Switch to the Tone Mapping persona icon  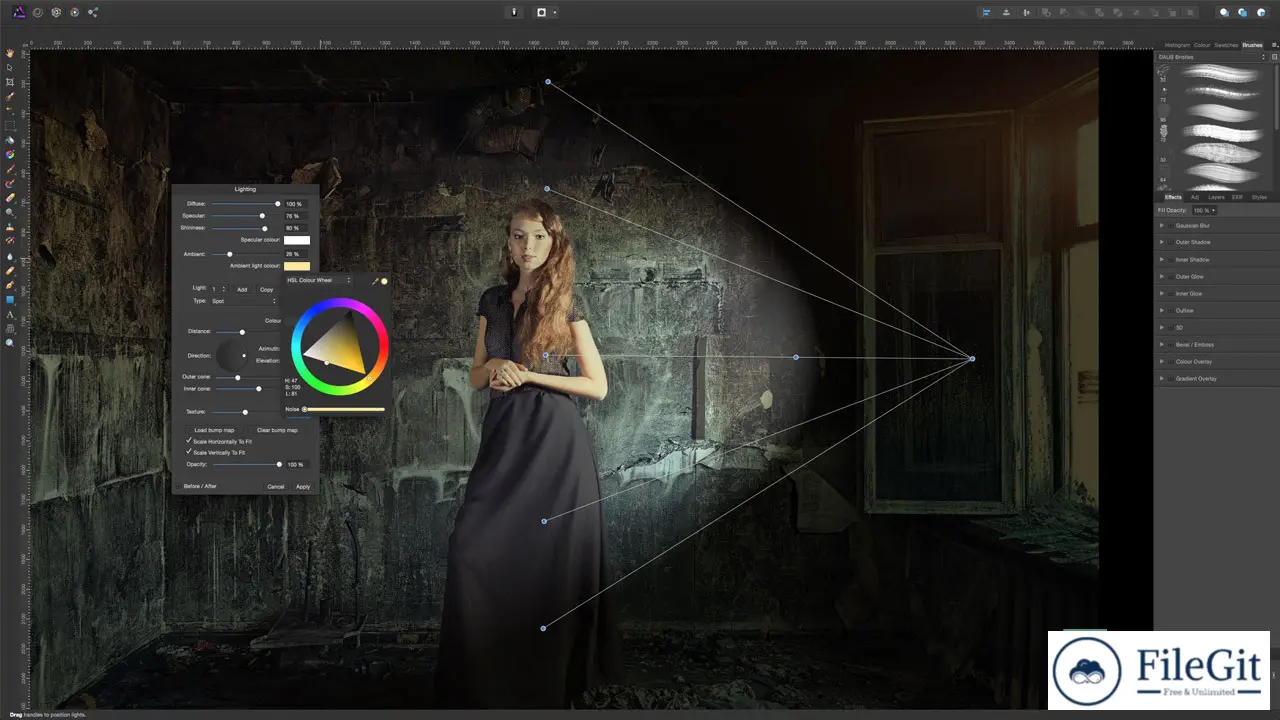click(75, 12)
